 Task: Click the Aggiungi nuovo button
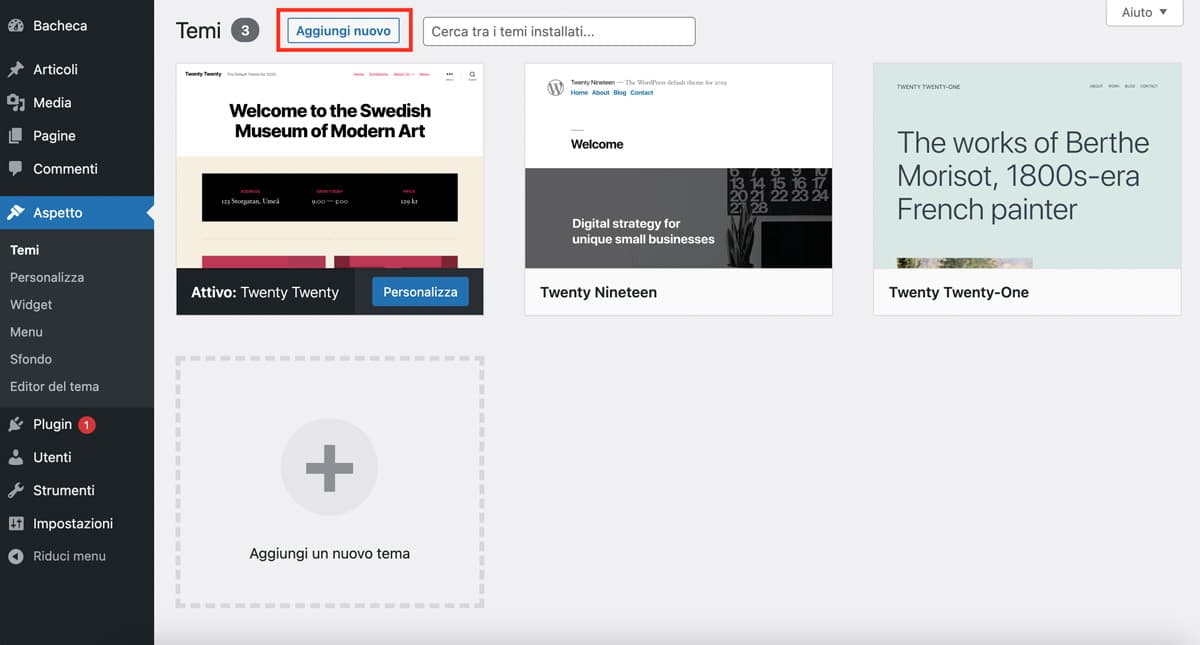[343, 31]
